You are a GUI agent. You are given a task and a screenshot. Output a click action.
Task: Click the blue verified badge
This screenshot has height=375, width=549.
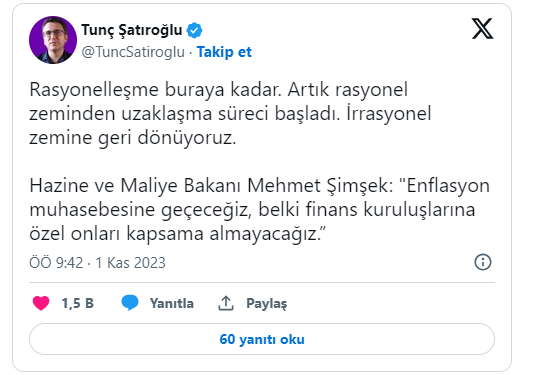194,30
